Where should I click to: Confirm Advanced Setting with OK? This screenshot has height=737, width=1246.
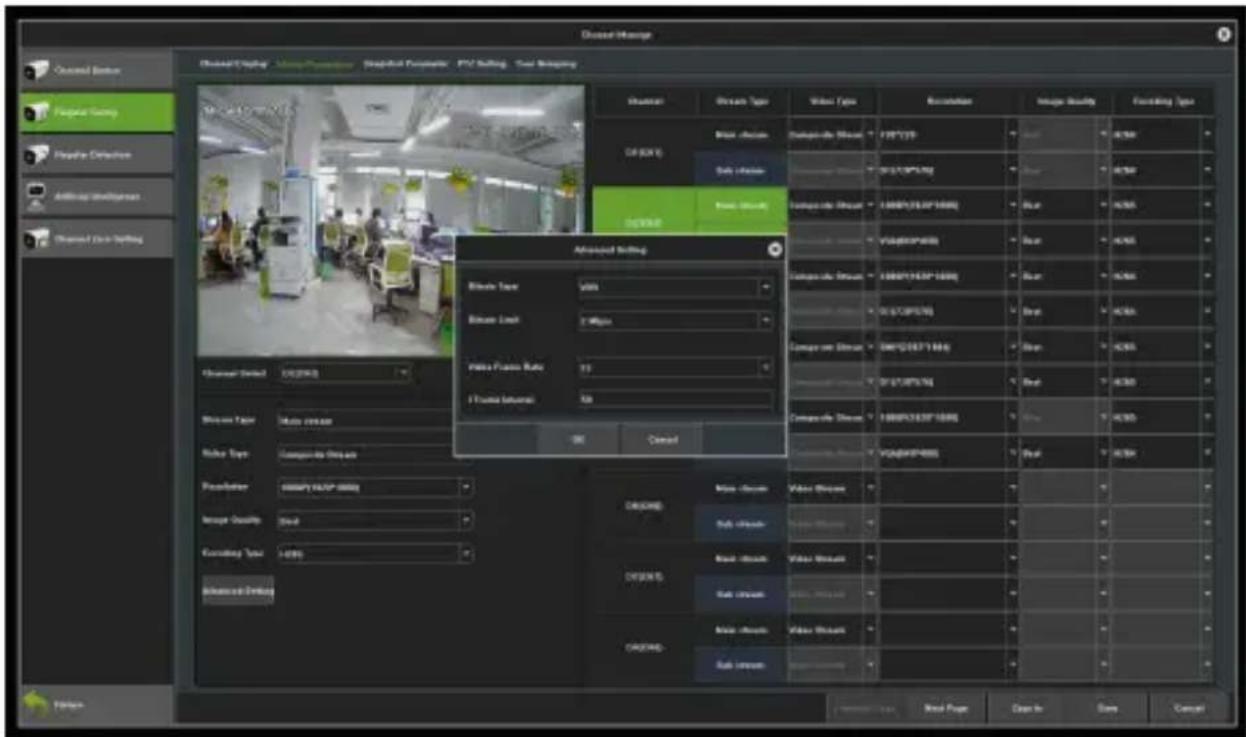578,439
